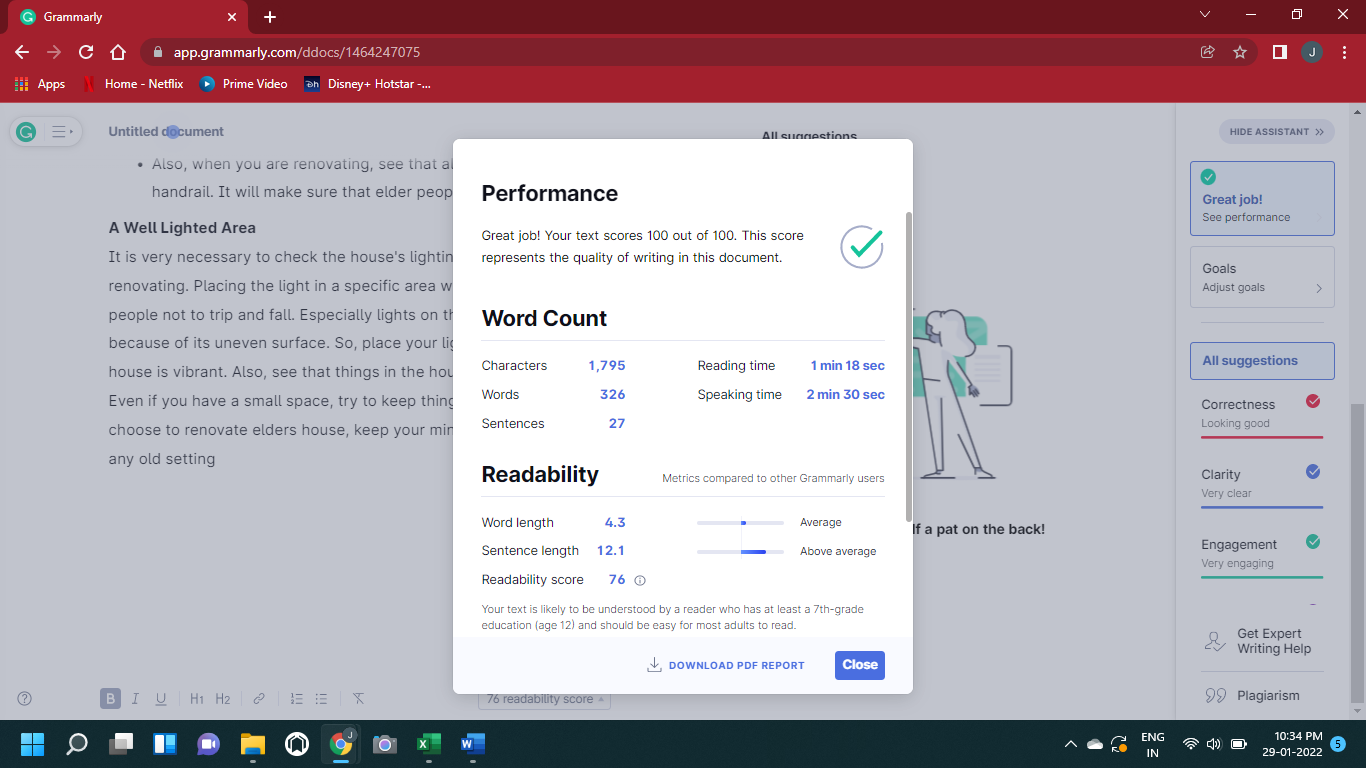Open the Chrome tab search chevron
The height and width of the screenshot is (768, 1366).
click(x=1205, y=15)
